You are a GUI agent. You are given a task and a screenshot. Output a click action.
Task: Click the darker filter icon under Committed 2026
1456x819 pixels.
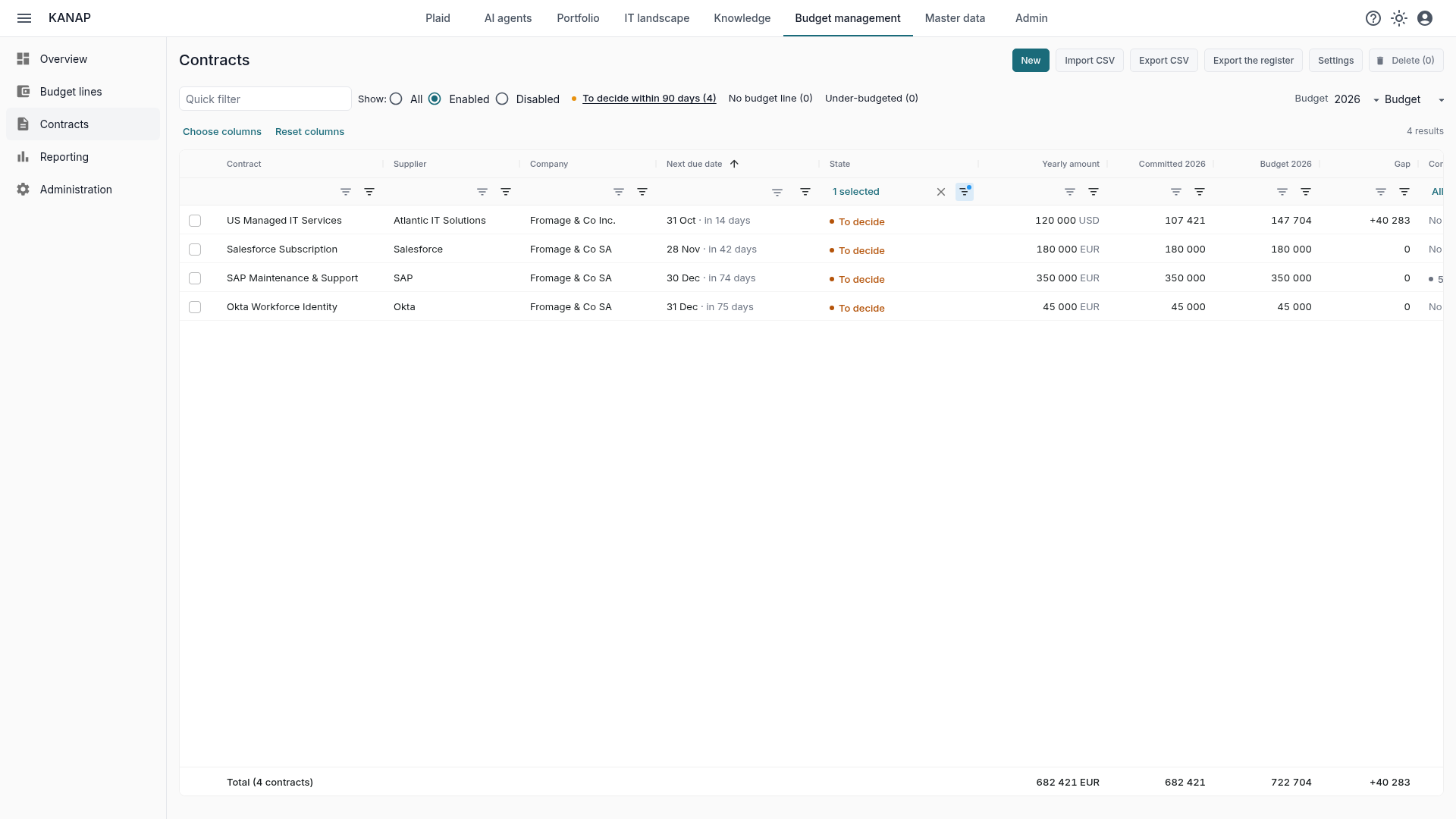(x=1200, y=192)
